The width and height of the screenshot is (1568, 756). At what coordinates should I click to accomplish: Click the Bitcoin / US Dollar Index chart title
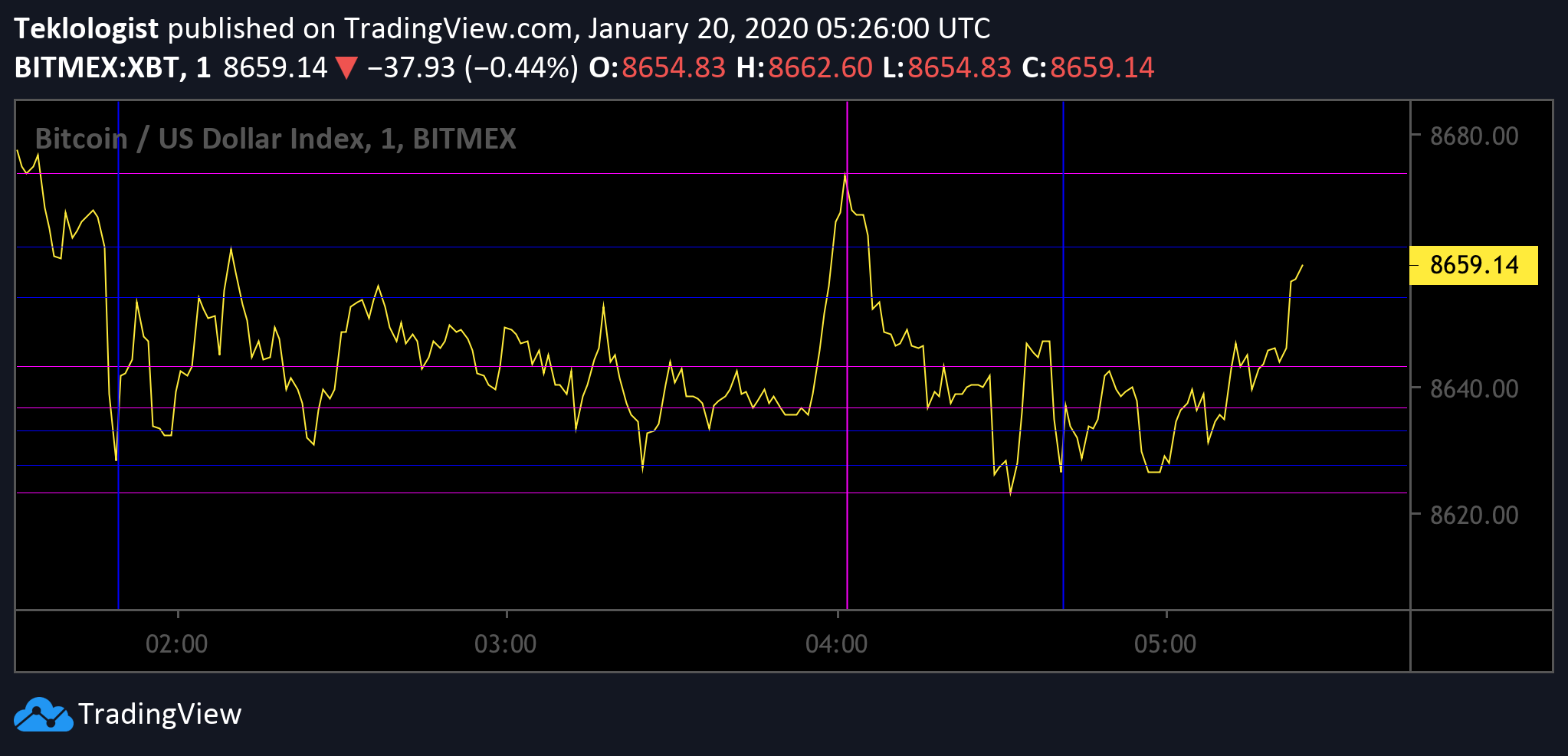[x=276, y=139]
